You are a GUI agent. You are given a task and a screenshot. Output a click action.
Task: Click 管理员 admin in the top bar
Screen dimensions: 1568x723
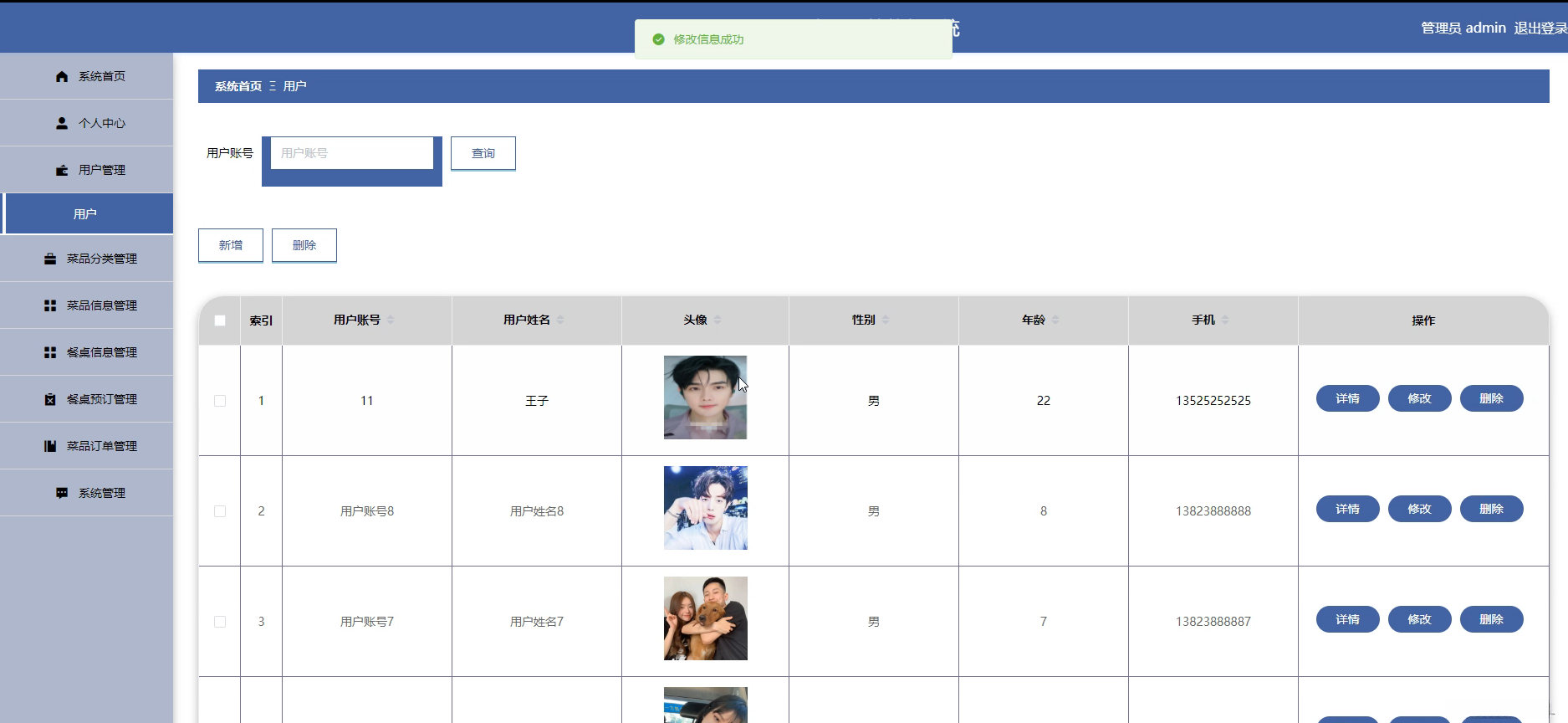point(1463,28)
